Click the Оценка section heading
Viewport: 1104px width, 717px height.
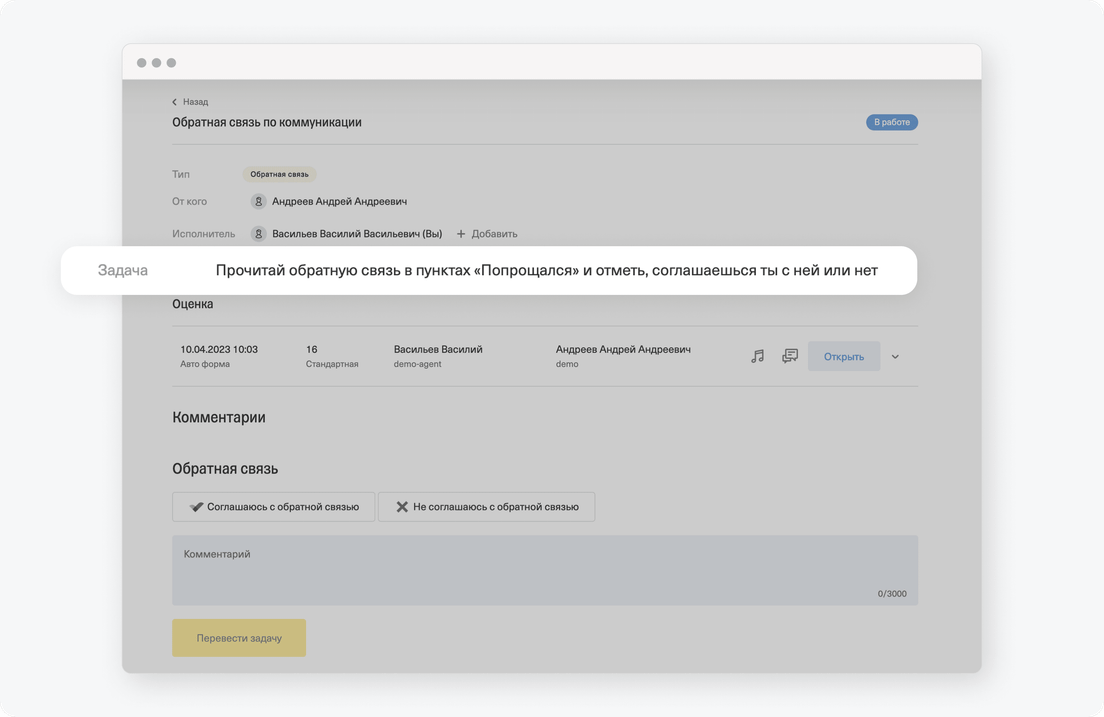tap(192, 304)
